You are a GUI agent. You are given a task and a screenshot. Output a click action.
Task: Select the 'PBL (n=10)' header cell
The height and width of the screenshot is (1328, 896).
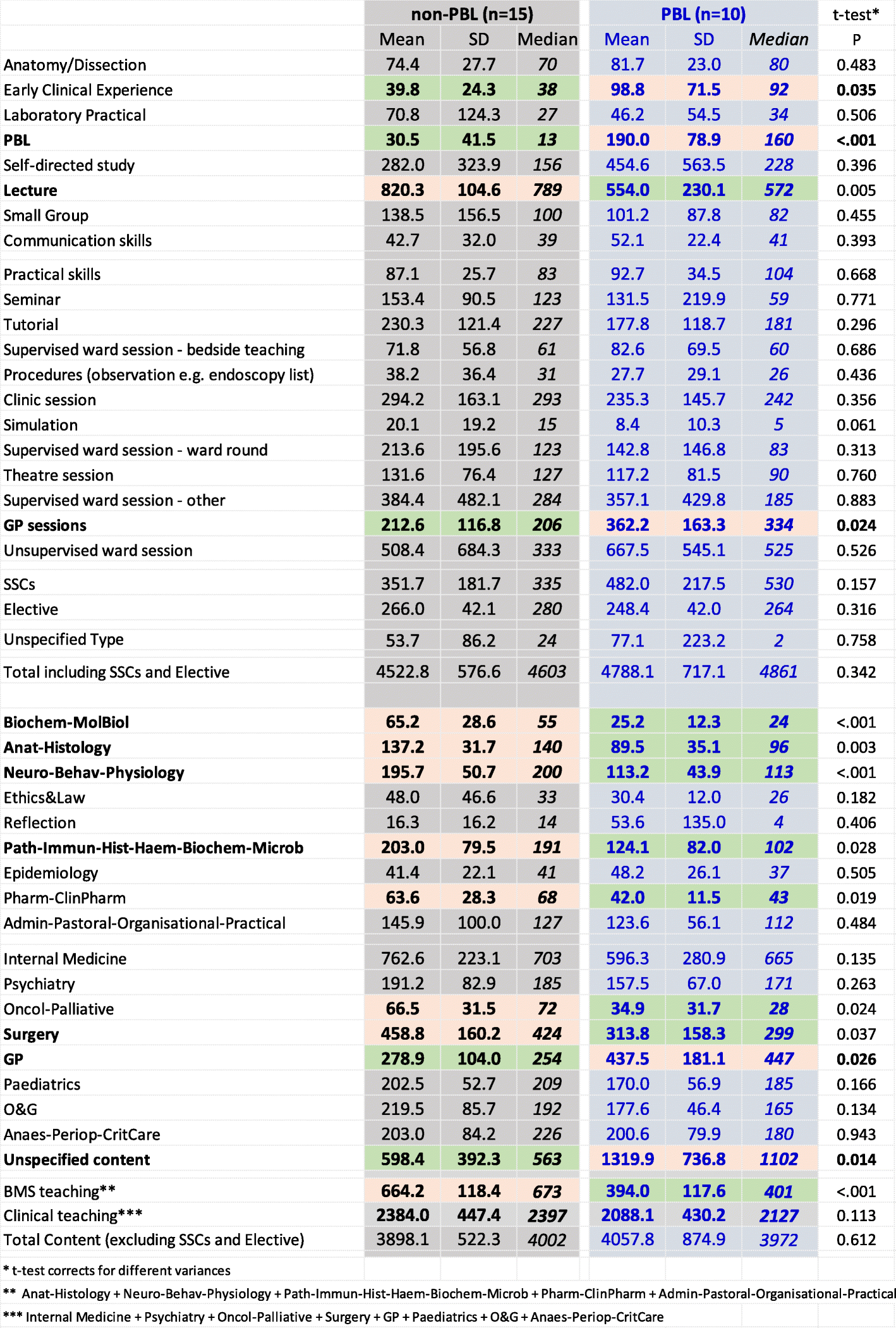pos(703,14)
